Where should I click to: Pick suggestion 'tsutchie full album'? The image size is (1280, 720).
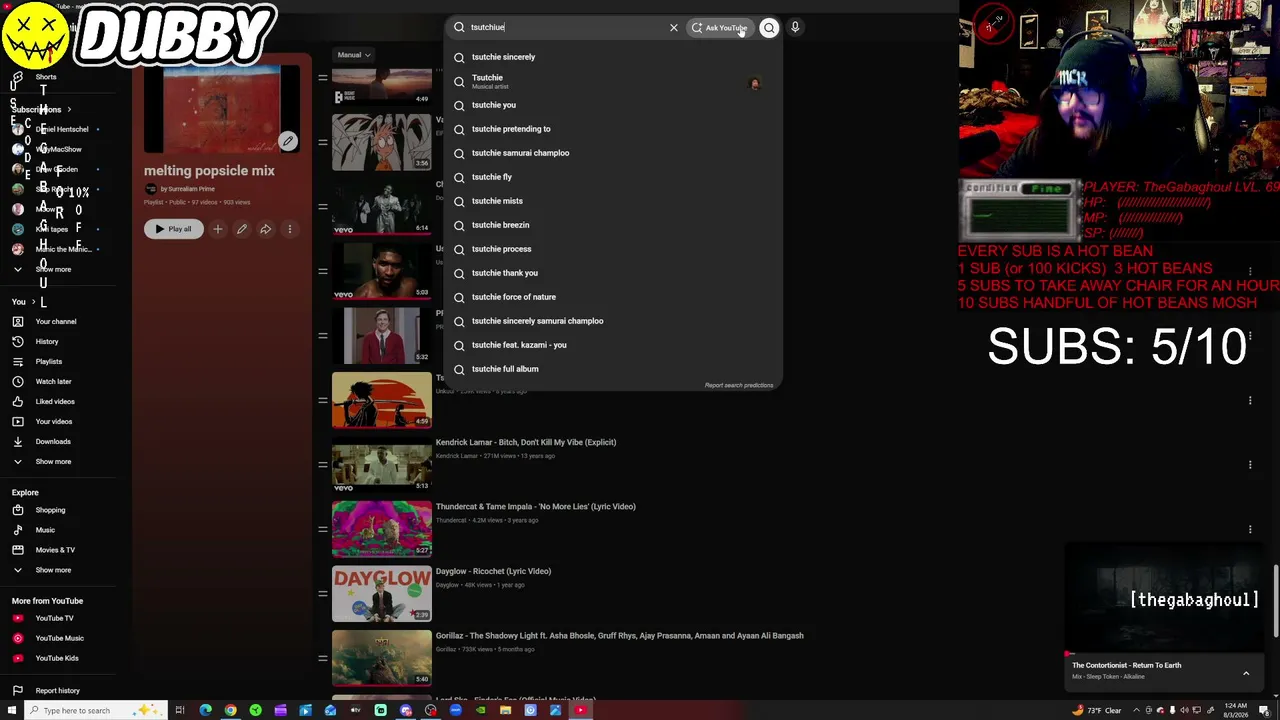click(612, 369)
